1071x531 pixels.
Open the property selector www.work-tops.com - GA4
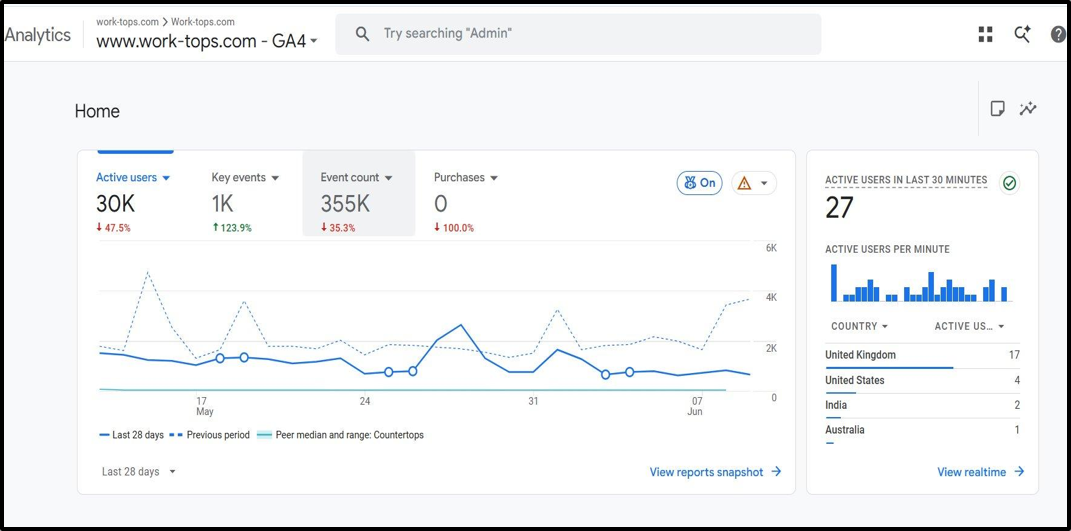(207, 41)
